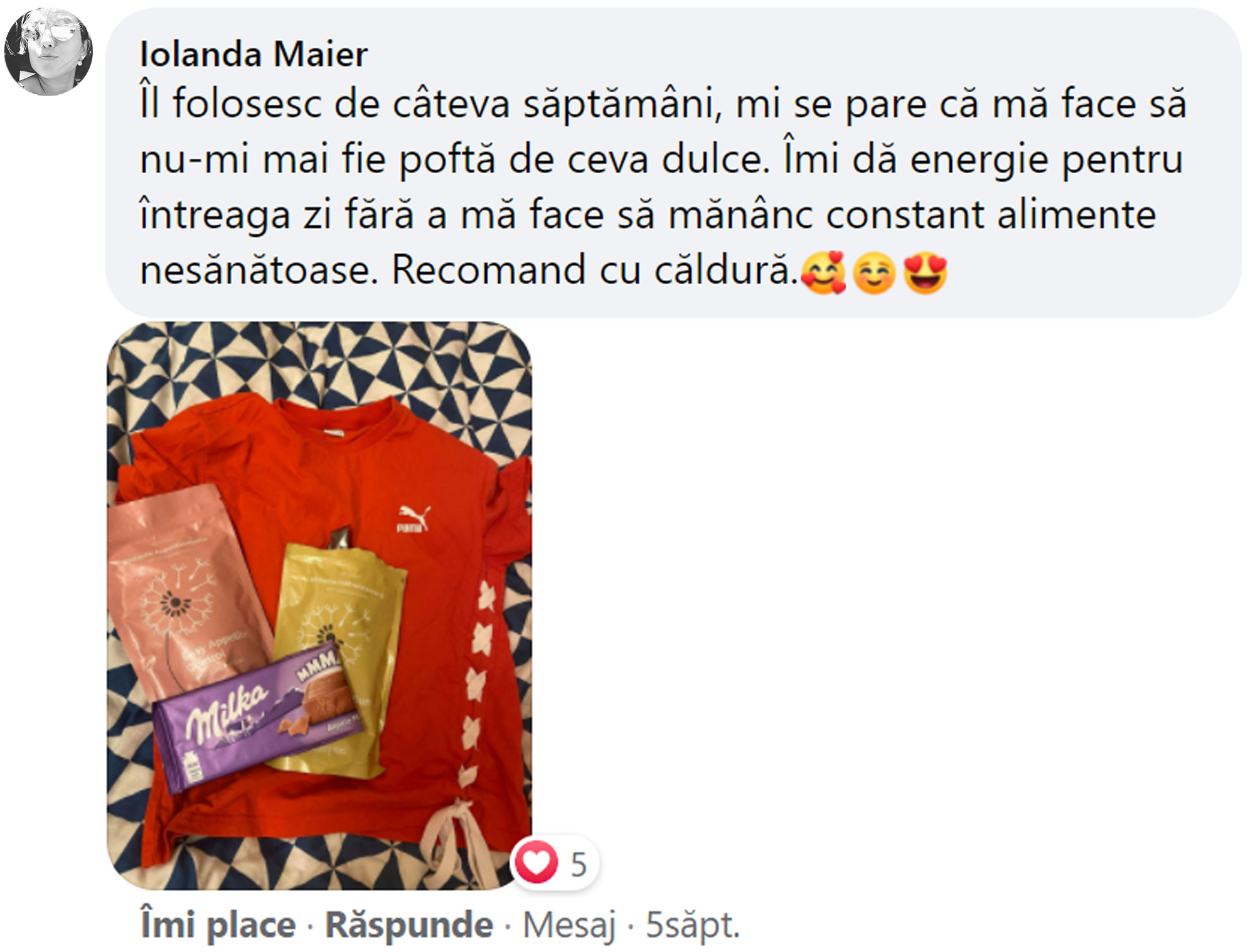
Task: Click the Mesaj link
Action: point(569,926)
